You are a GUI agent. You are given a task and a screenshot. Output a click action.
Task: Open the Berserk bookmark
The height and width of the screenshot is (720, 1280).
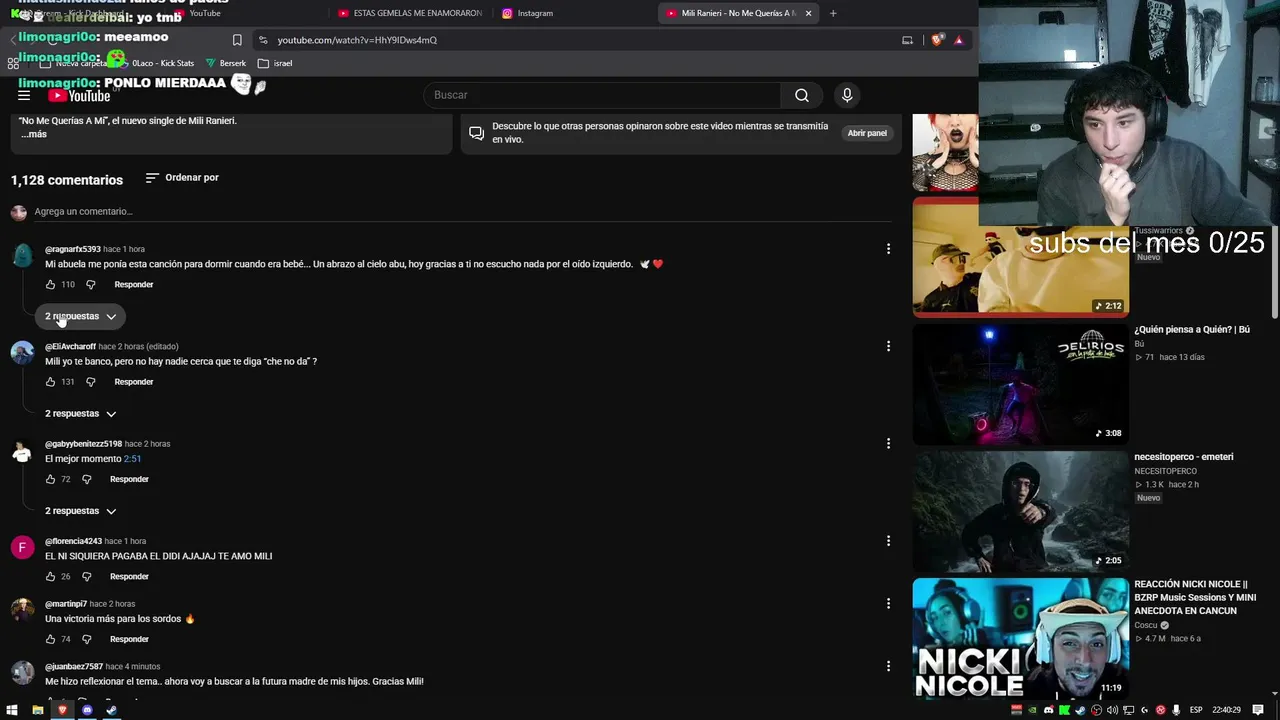[x=226, y=63]
